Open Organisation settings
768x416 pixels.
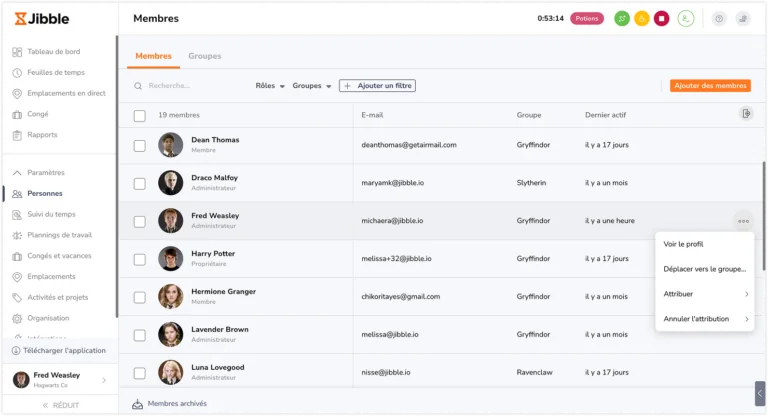pyautogui.click(x=48, y=318)
